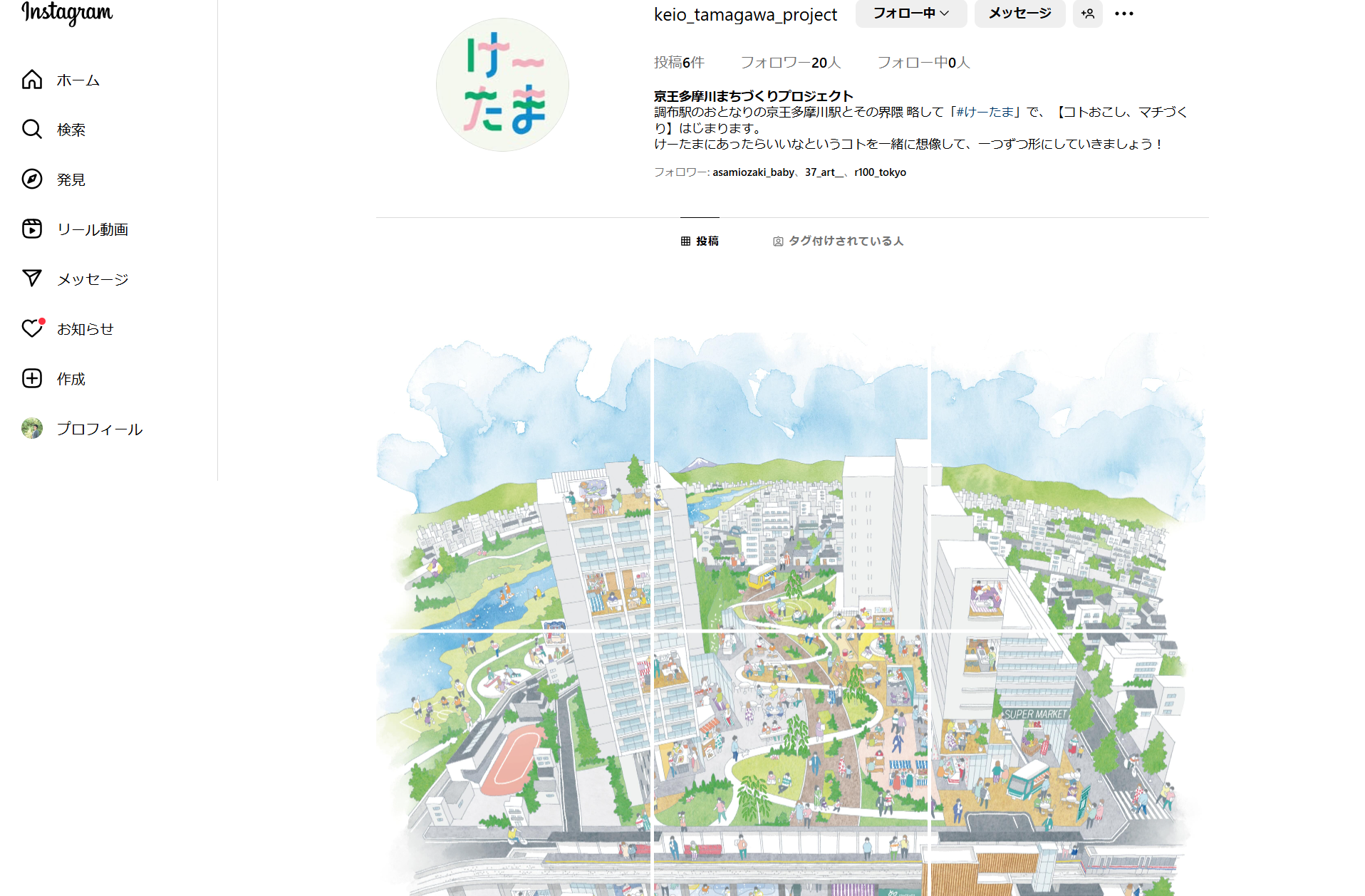Click the similar accounts person-plus icon

(1087, 14)
